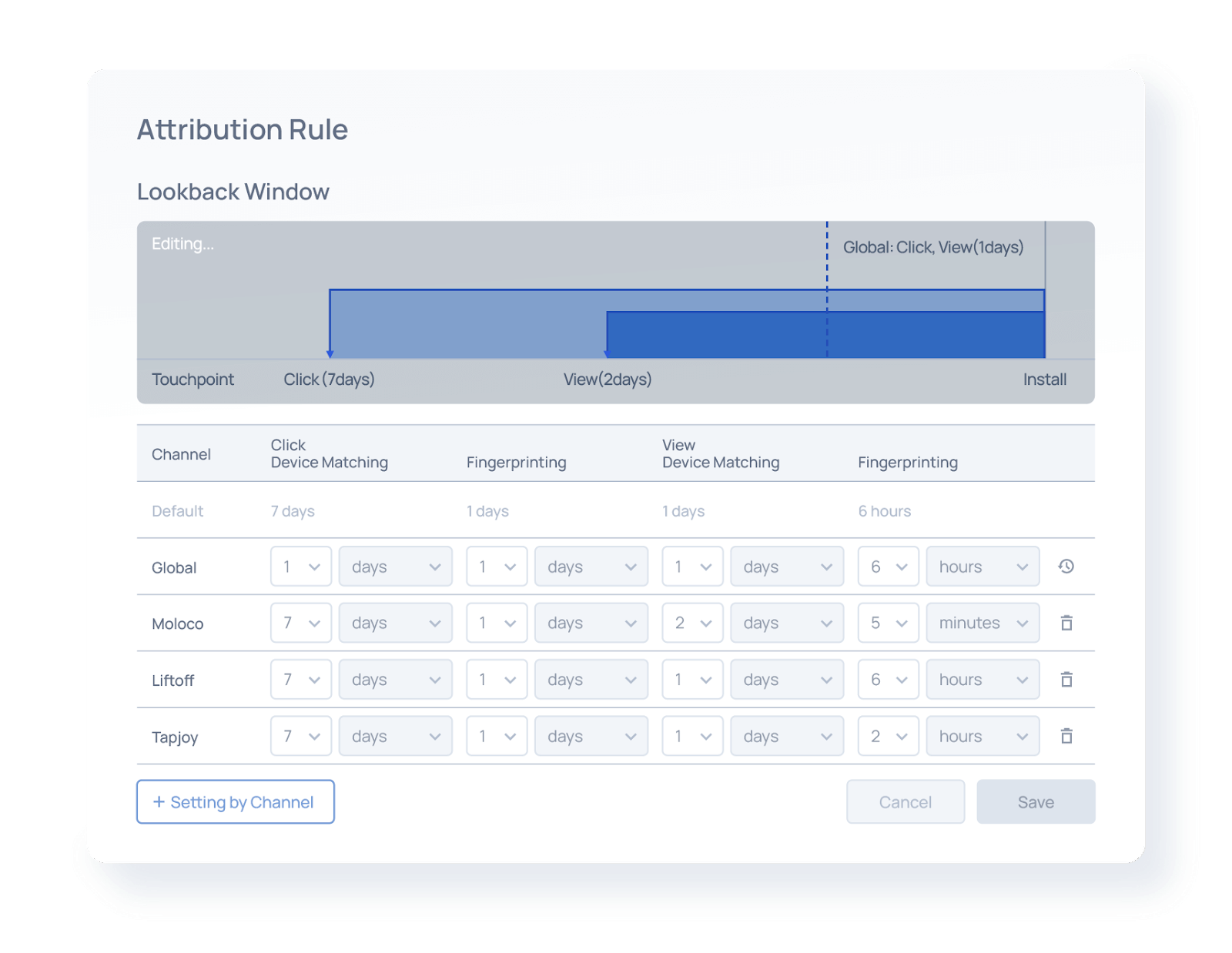The height and width of the screenshot is (953, 1232).
Task: Open Global view device matching number dropdown
Action: [x=692, y=567]
